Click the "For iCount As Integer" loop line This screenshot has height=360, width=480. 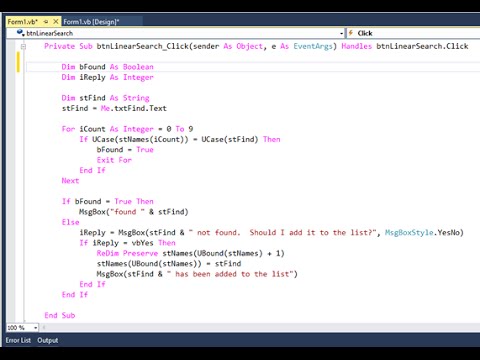pos(127,129)
